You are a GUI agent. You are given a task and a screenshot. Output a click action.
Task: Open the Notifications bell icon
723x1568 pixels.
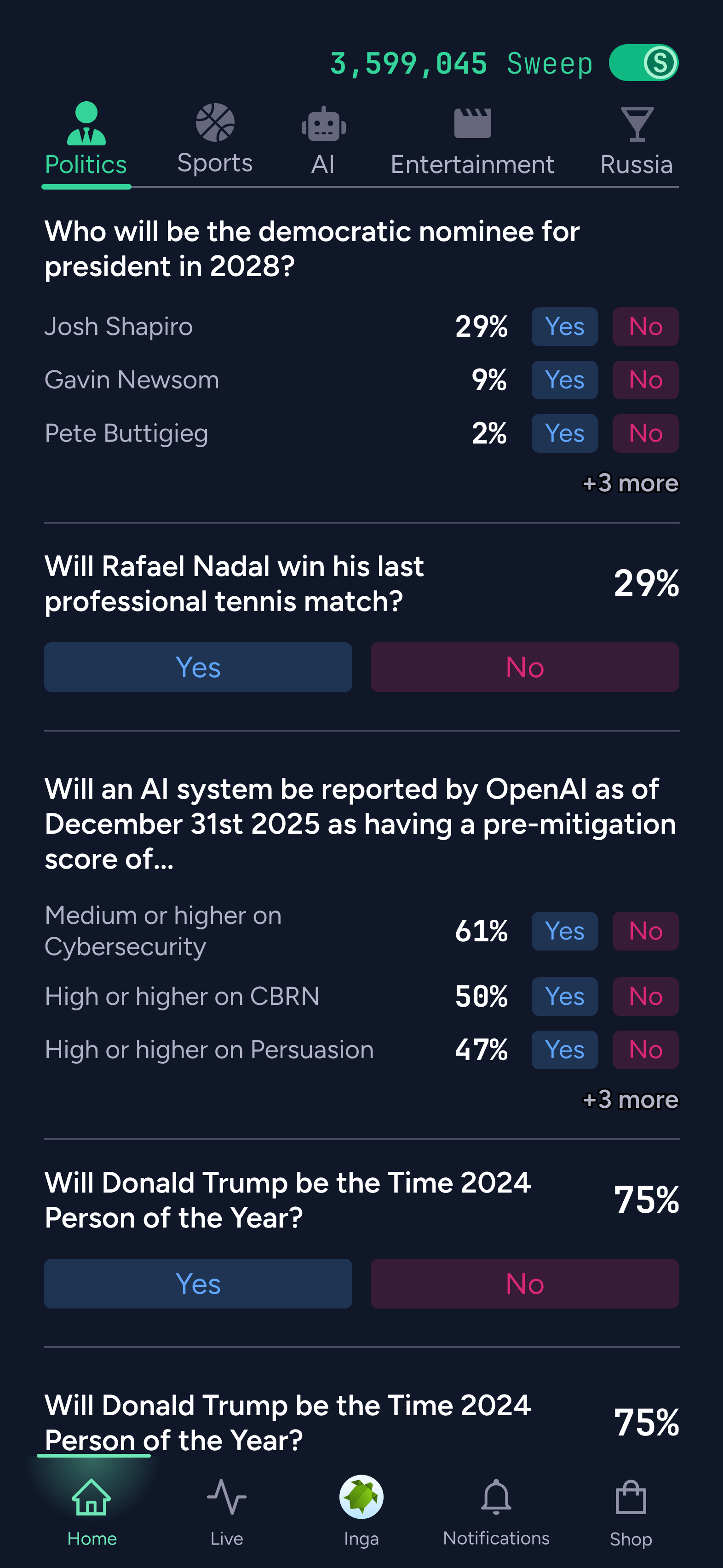(496, 1497)
